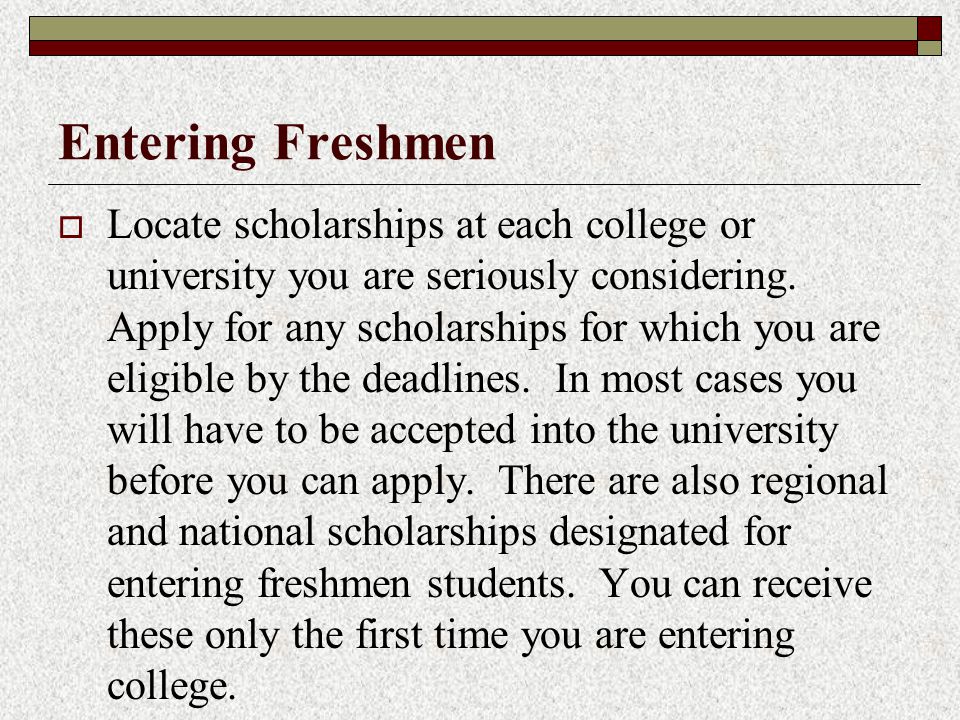
Task: Click the "Entering Freshmen" slide title
Action: click(277, 144)
